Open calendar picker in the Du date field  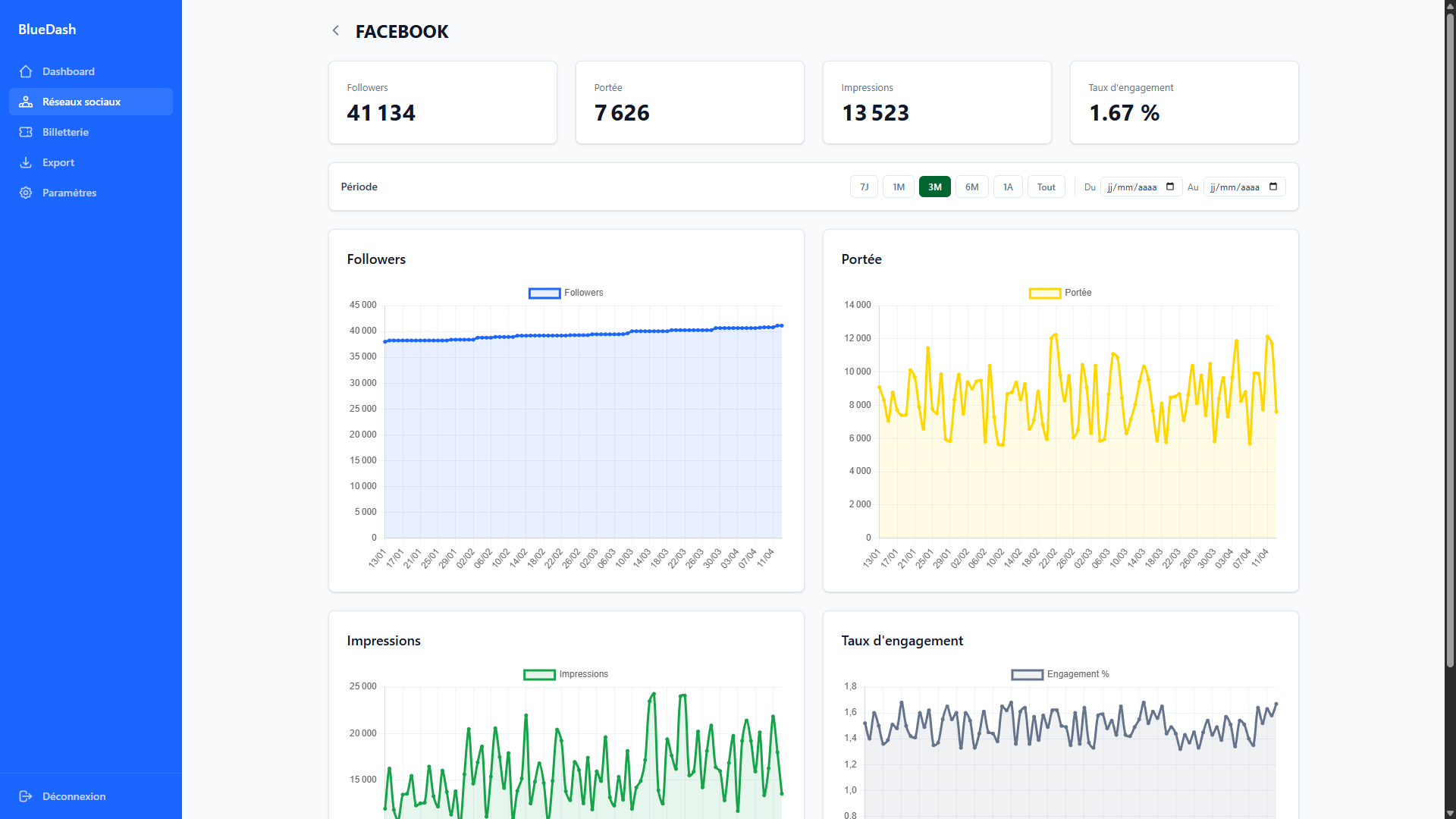point(1170,187)
